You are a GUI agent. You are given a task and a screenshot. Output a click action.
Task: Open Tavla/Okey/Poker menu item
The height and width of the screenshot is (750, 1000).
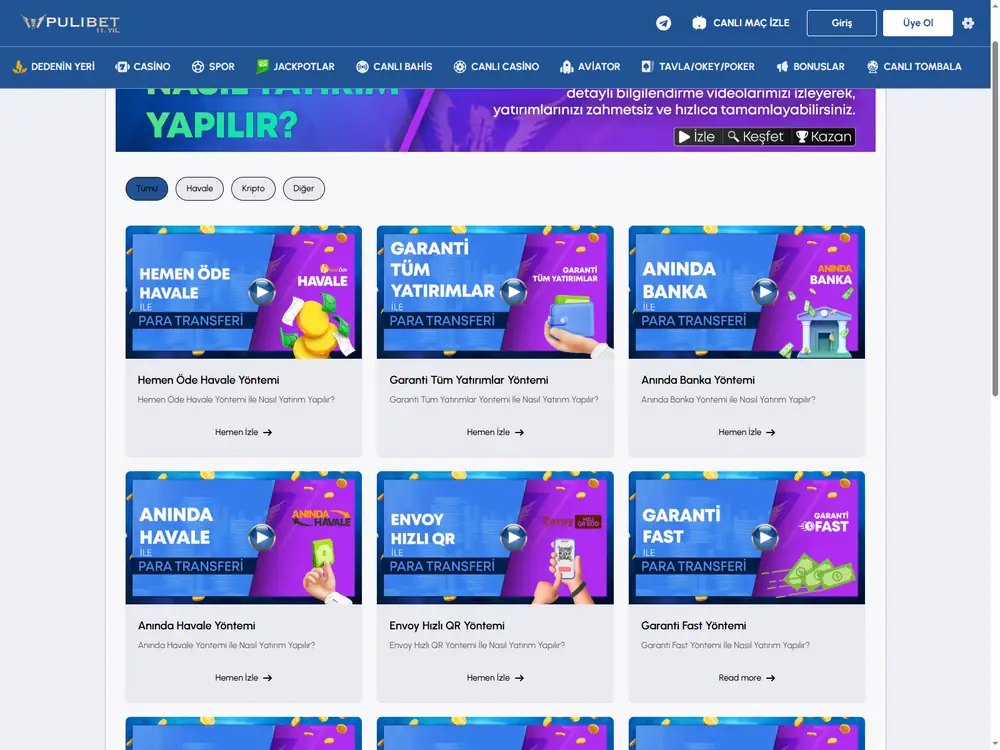click(x=698, y=66)
